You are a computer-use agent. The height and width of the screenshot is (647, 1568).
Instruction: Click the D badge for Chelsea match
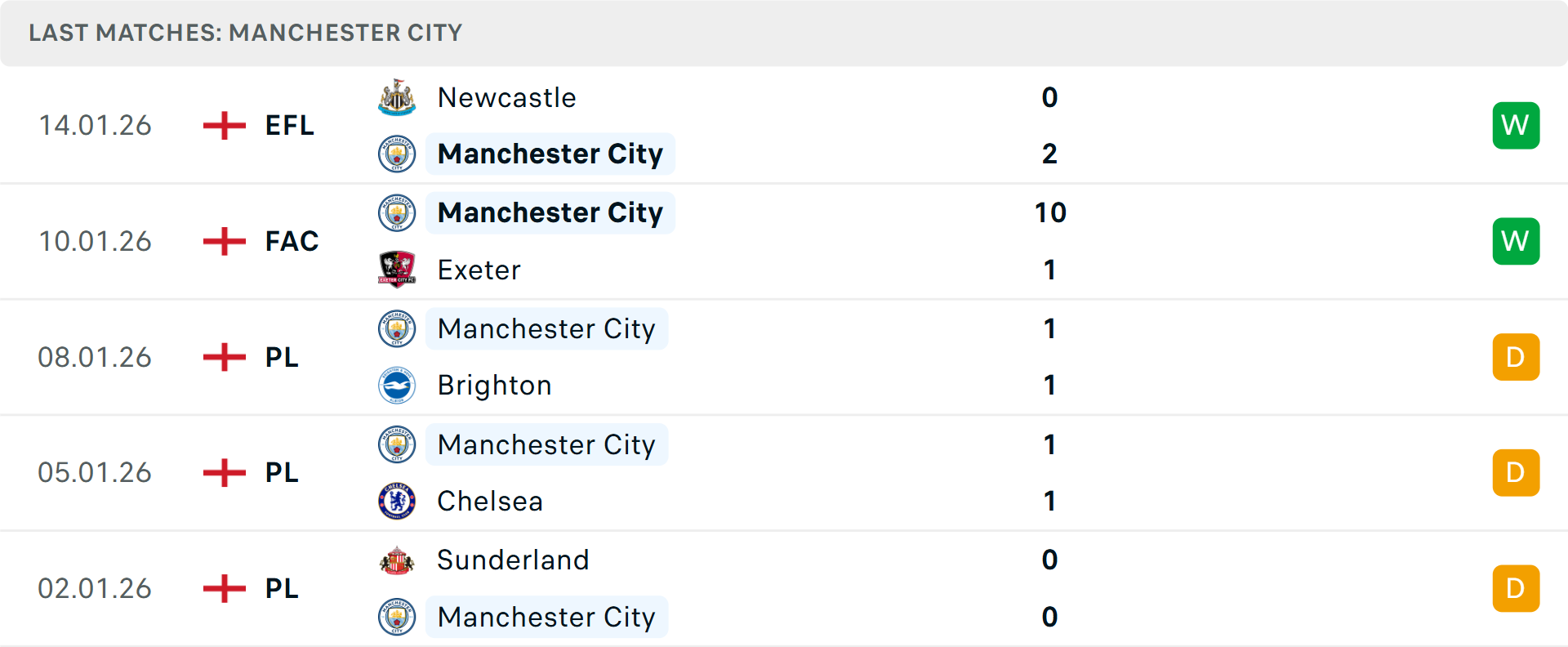click(x=1516, y=473)
